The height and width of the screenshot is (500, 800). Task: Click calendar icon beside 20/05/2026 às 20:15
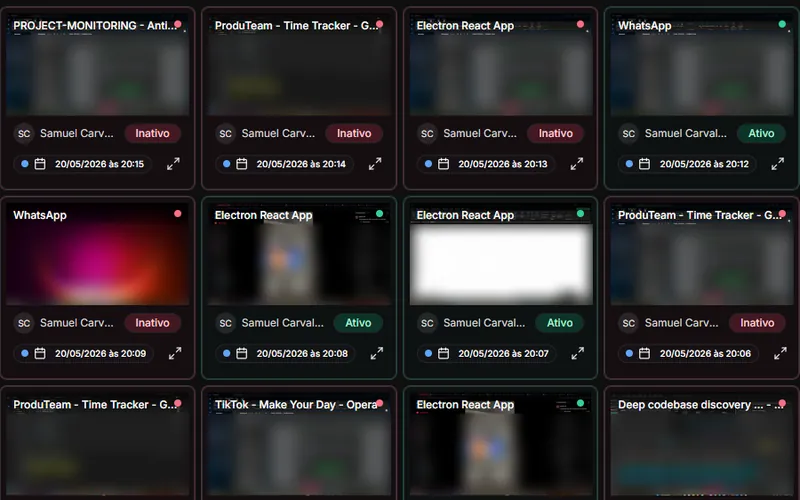click(40, 164)
